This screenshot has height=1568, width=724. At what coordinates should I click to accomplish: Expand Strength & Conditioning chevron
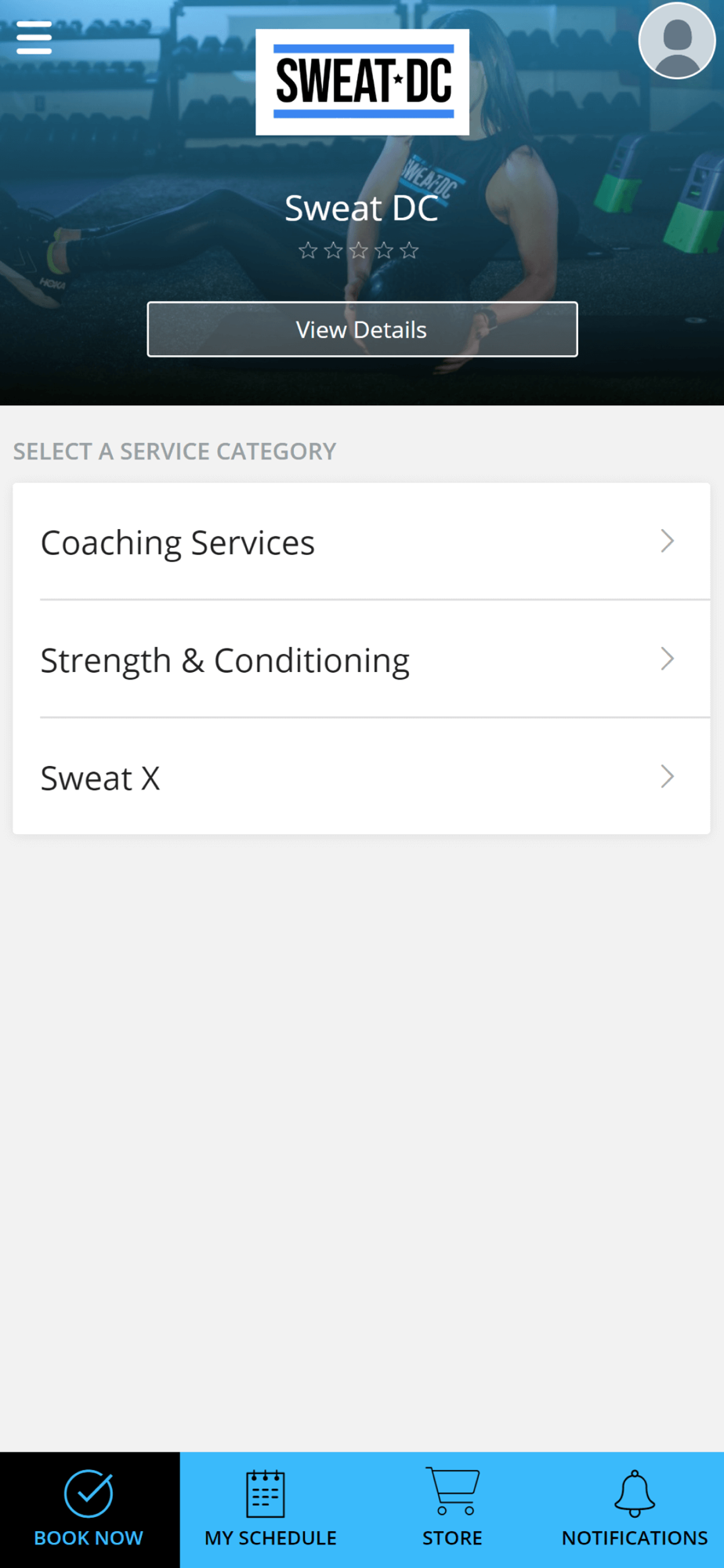(667, 659)
